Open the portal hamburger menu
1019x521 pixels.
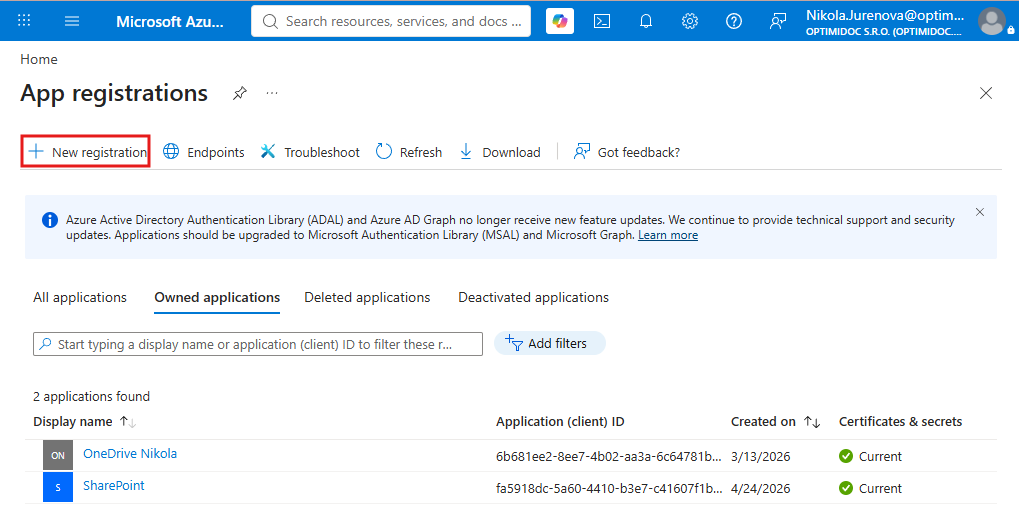pos(72,21)
